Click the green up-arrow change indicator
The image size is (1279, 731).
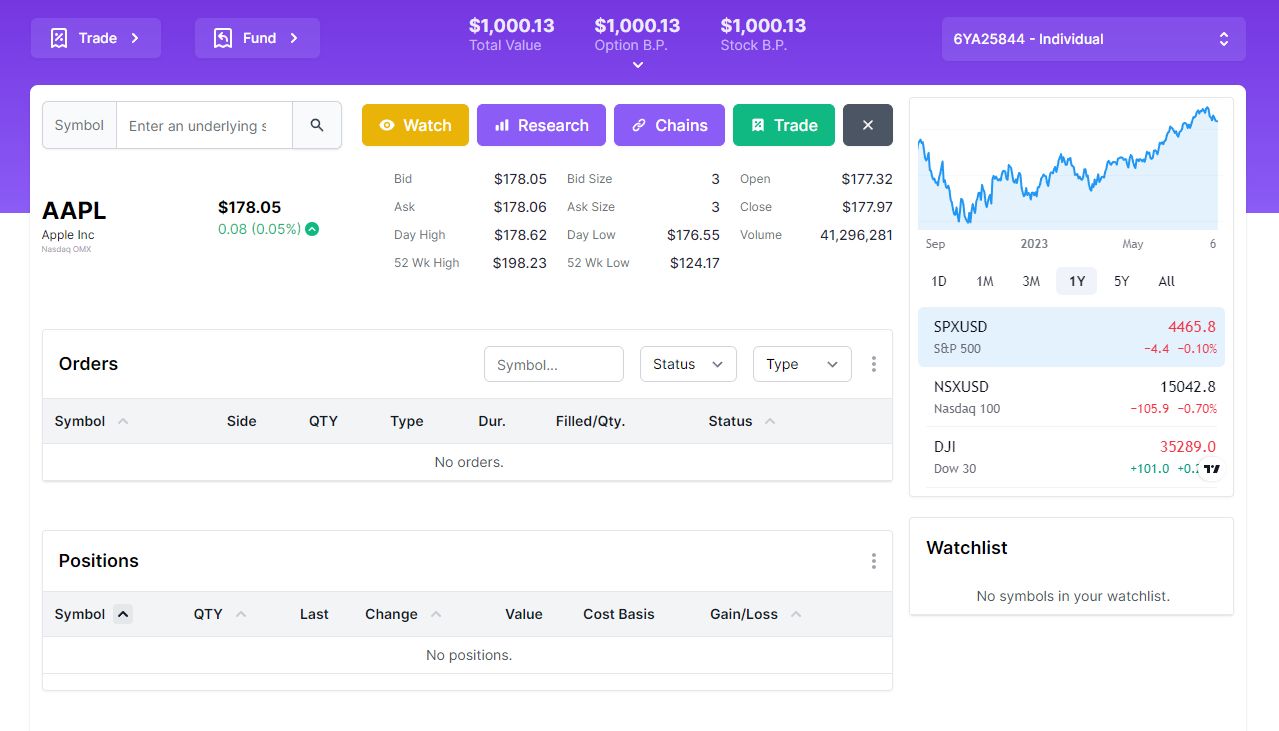click(312, 229)
